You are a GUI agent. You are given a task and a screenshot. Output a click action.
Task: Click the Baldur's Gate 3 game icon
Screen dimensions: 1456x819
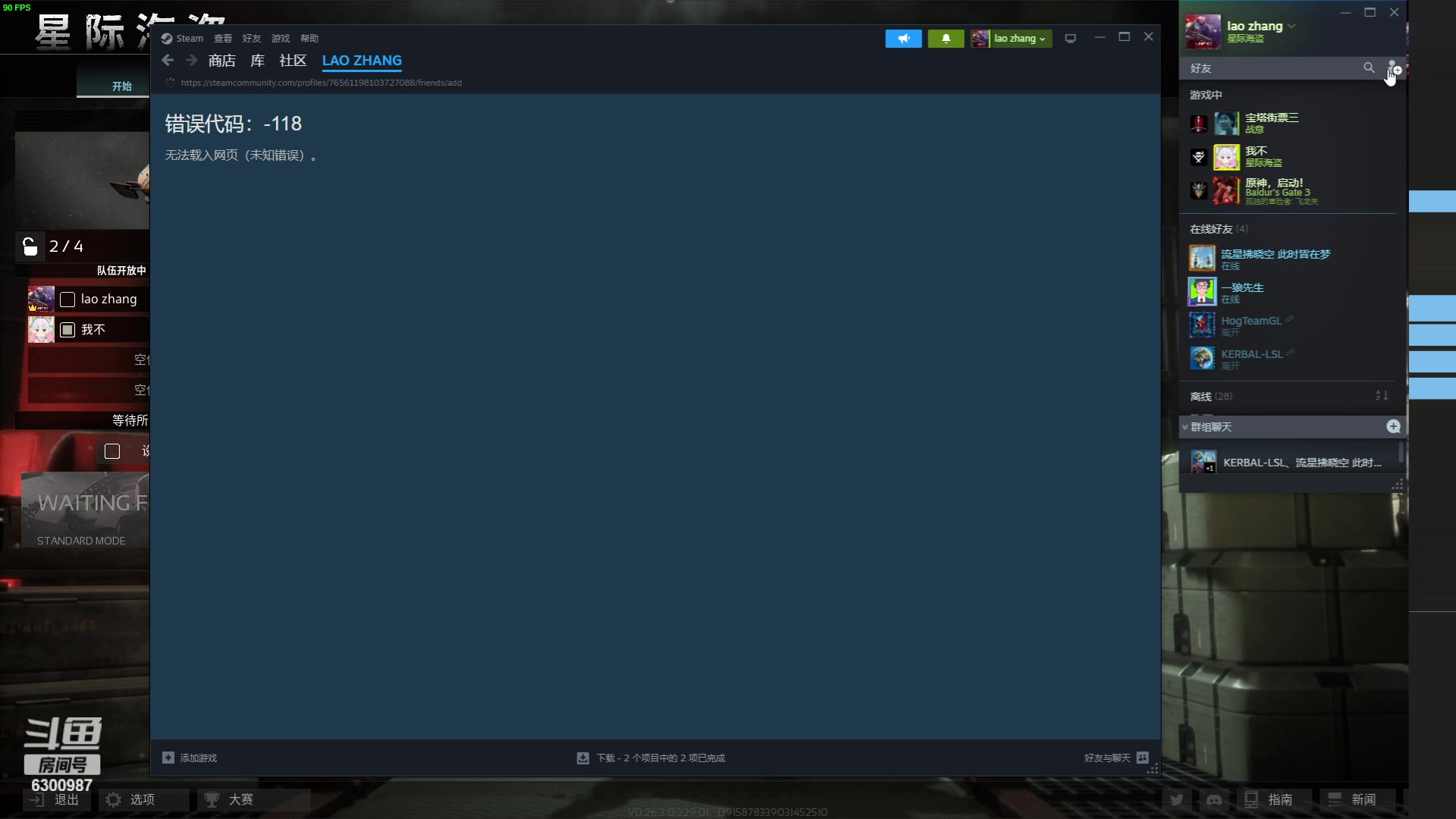(x=1198, y=190)
